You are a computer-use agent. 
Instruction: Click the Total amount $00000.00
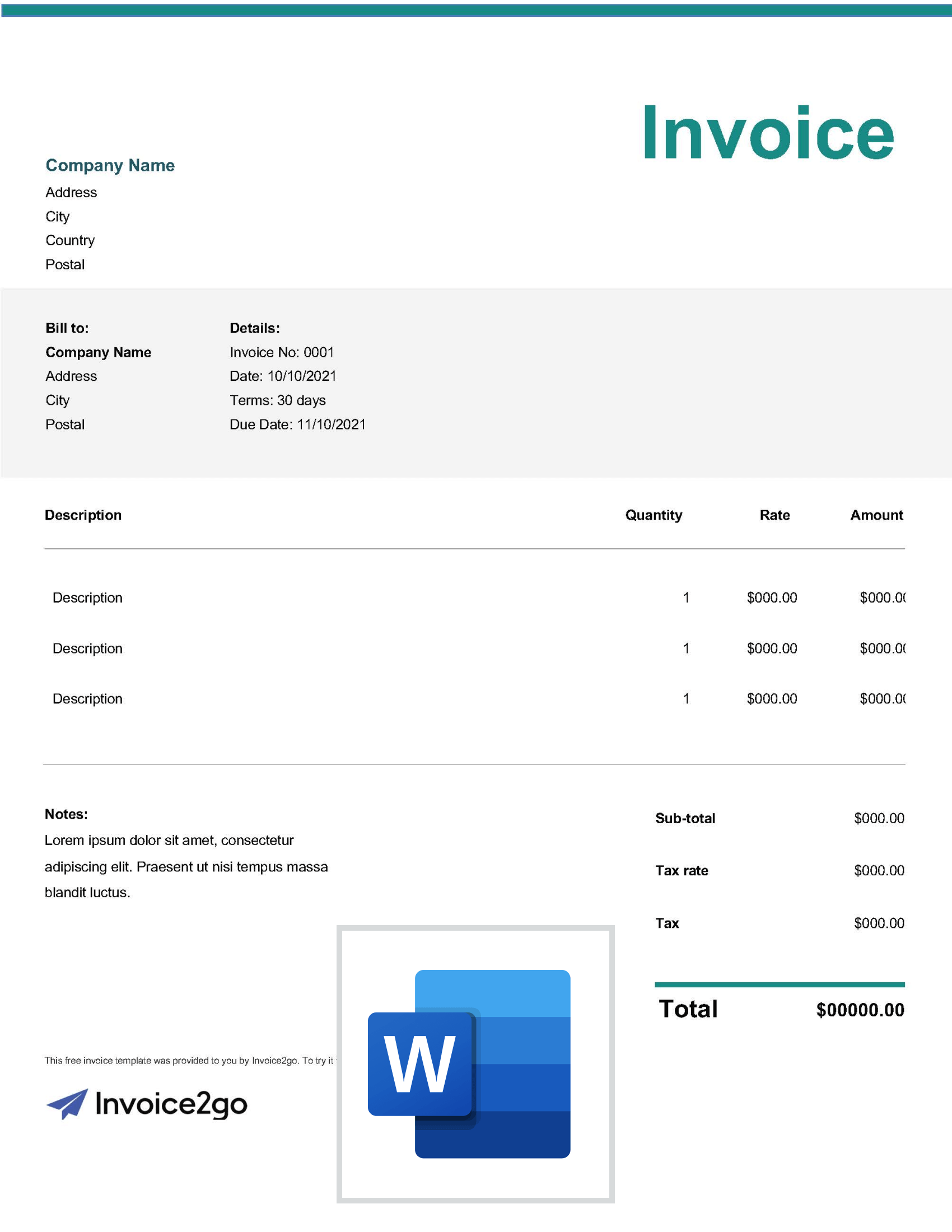[x=860, y=1010]
